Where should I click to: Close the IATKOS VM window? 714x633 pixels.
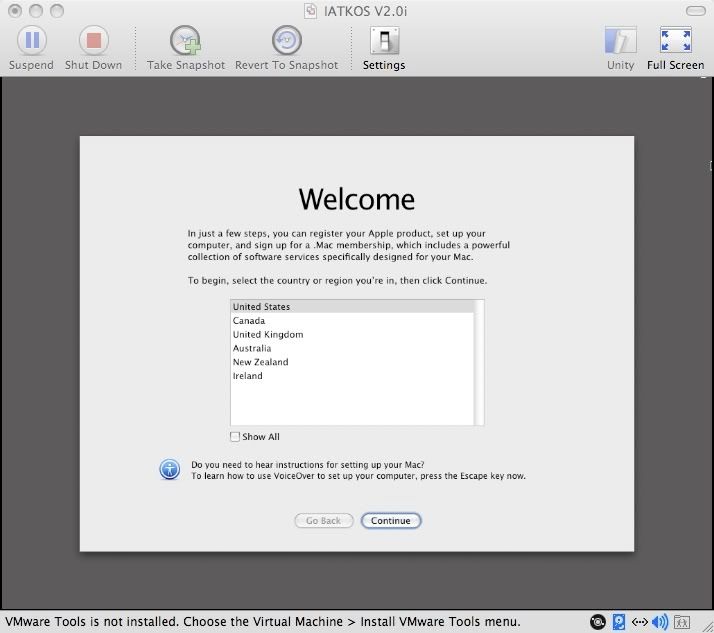(15, 11)
